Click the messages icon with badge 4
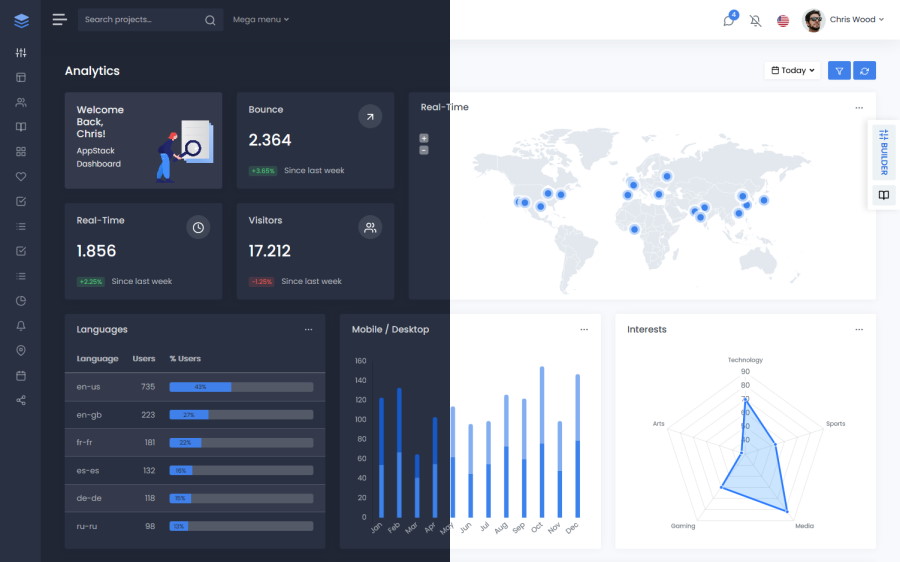 pos(729,20)
